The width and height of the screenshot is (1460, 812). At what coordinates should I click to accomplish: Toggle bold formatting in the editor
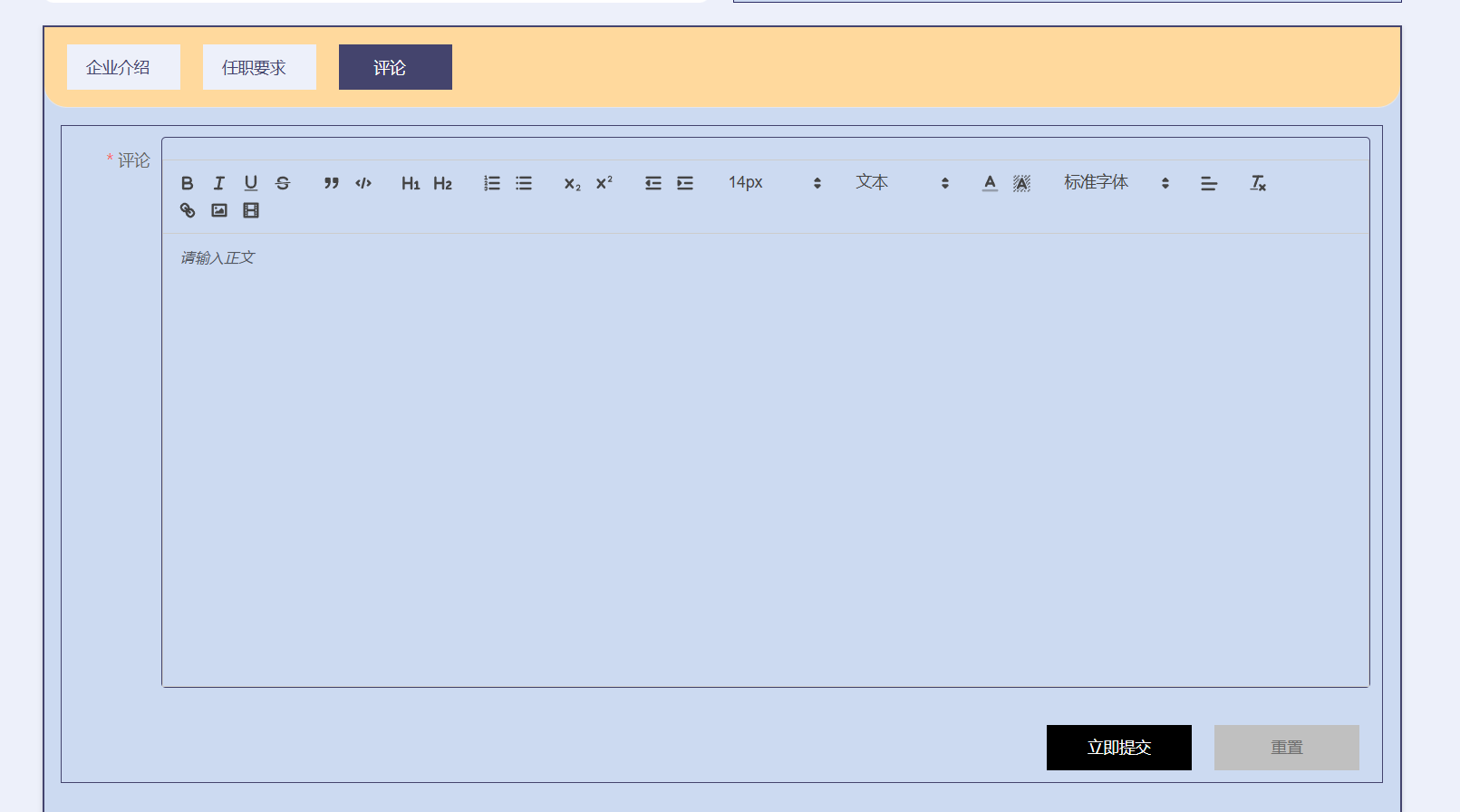pos(188,183)
